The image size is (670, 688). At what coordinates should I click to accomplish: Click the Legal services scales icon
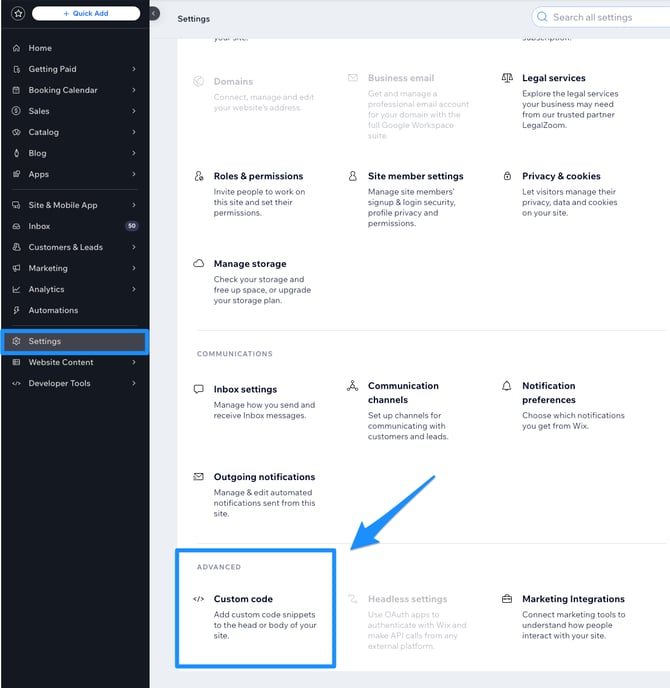click(x=507, y=78)
